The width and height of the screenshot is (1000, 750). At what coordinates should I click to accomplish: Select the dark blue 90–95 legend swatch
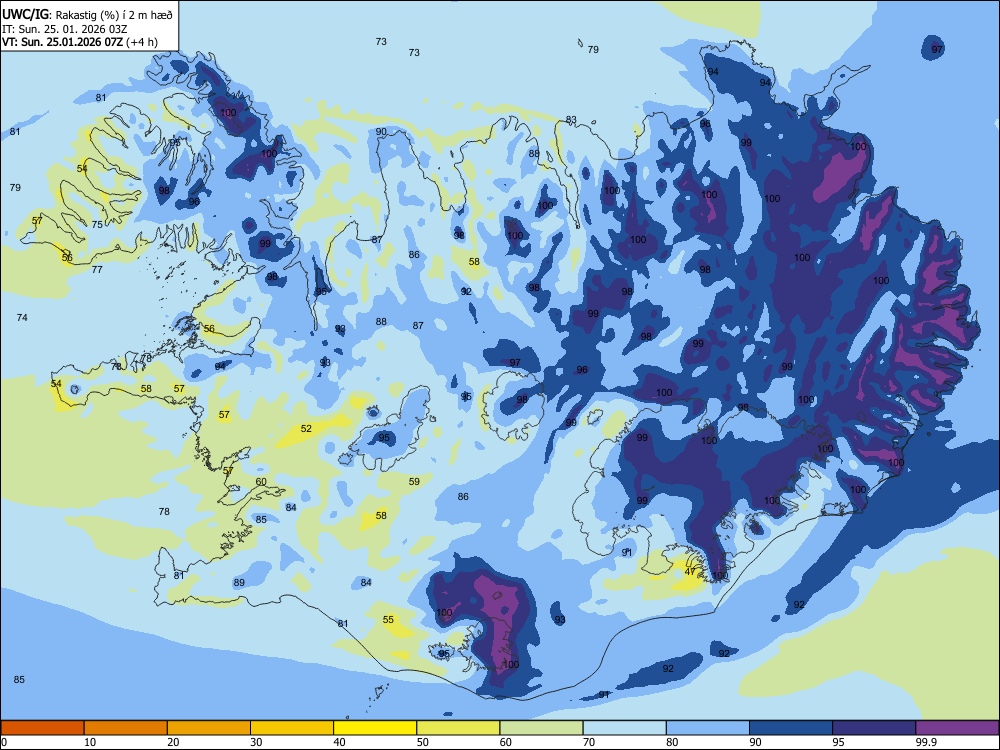[x=791, y=728]
